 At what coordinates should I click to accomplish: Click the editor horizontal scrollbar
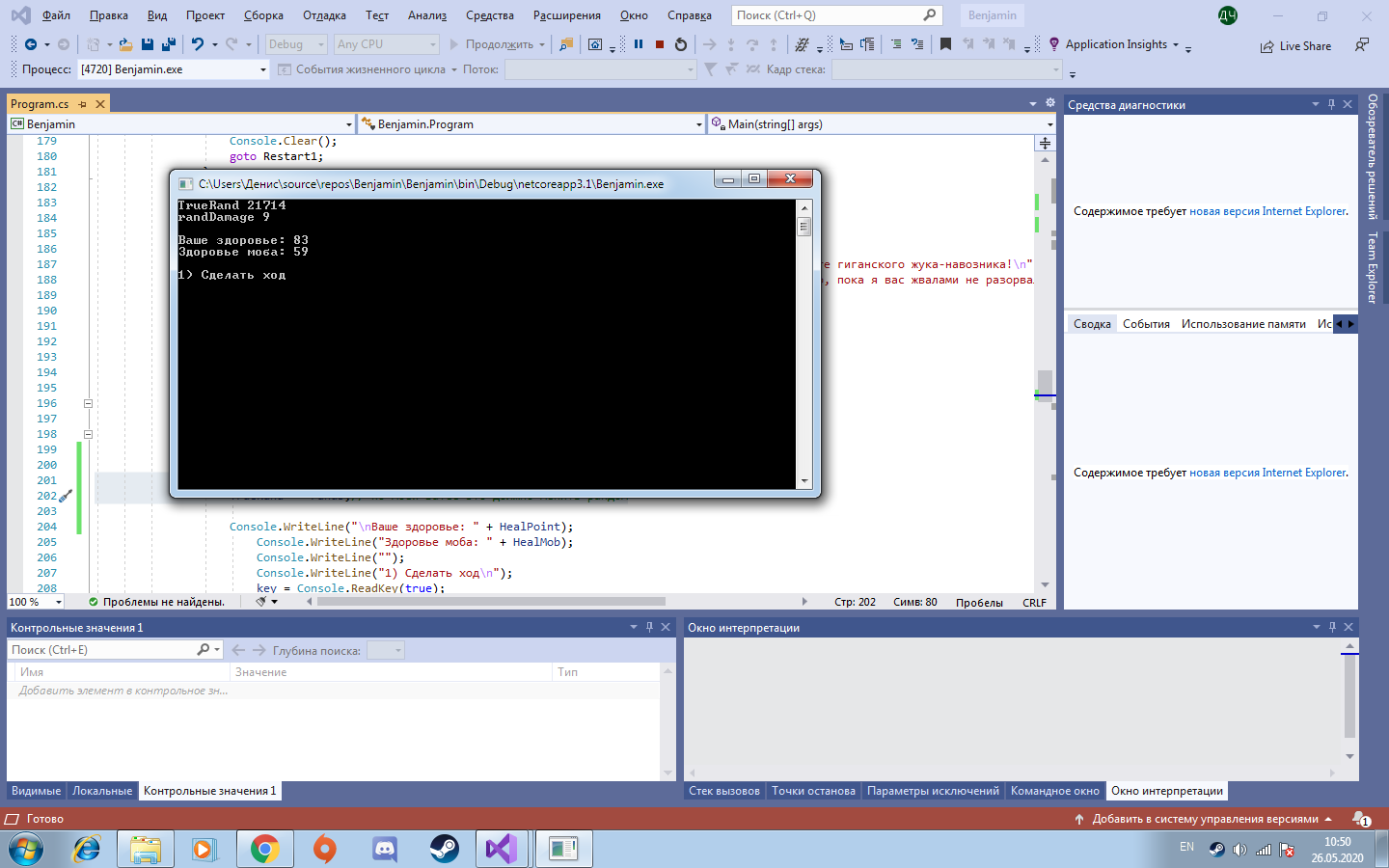click(x=490, y=602)
